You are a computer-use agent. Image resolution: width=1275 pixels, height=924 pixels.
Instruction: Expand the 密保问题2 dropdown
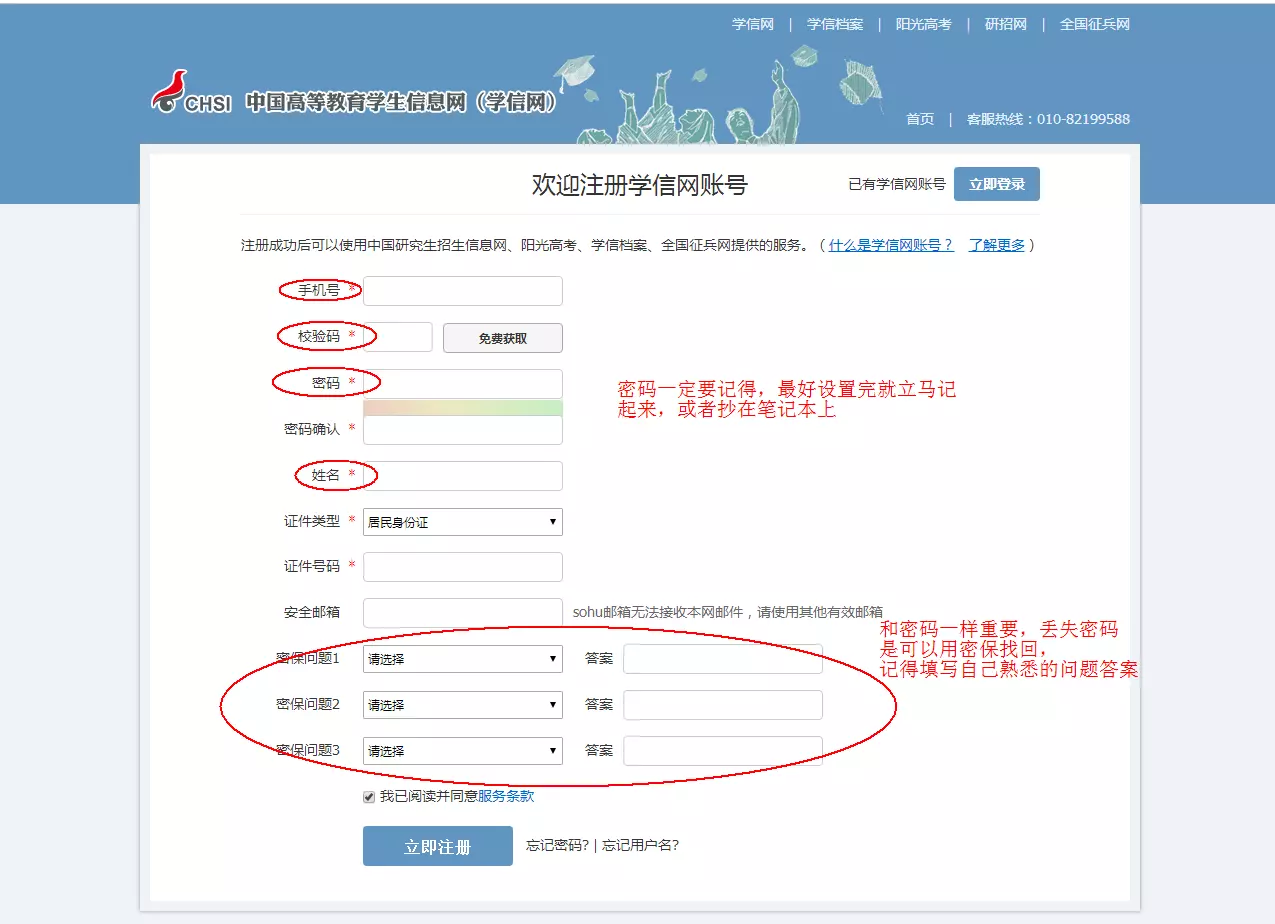click(x=463, y=705)
